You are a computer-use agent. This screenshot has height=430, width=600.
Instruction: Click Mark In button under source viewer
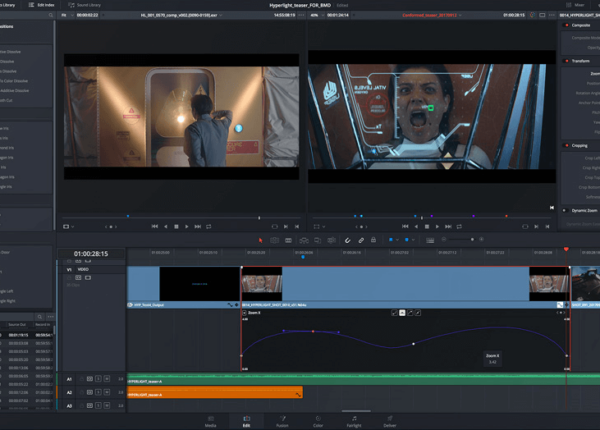pyautogui.click(x=286, y=226)
